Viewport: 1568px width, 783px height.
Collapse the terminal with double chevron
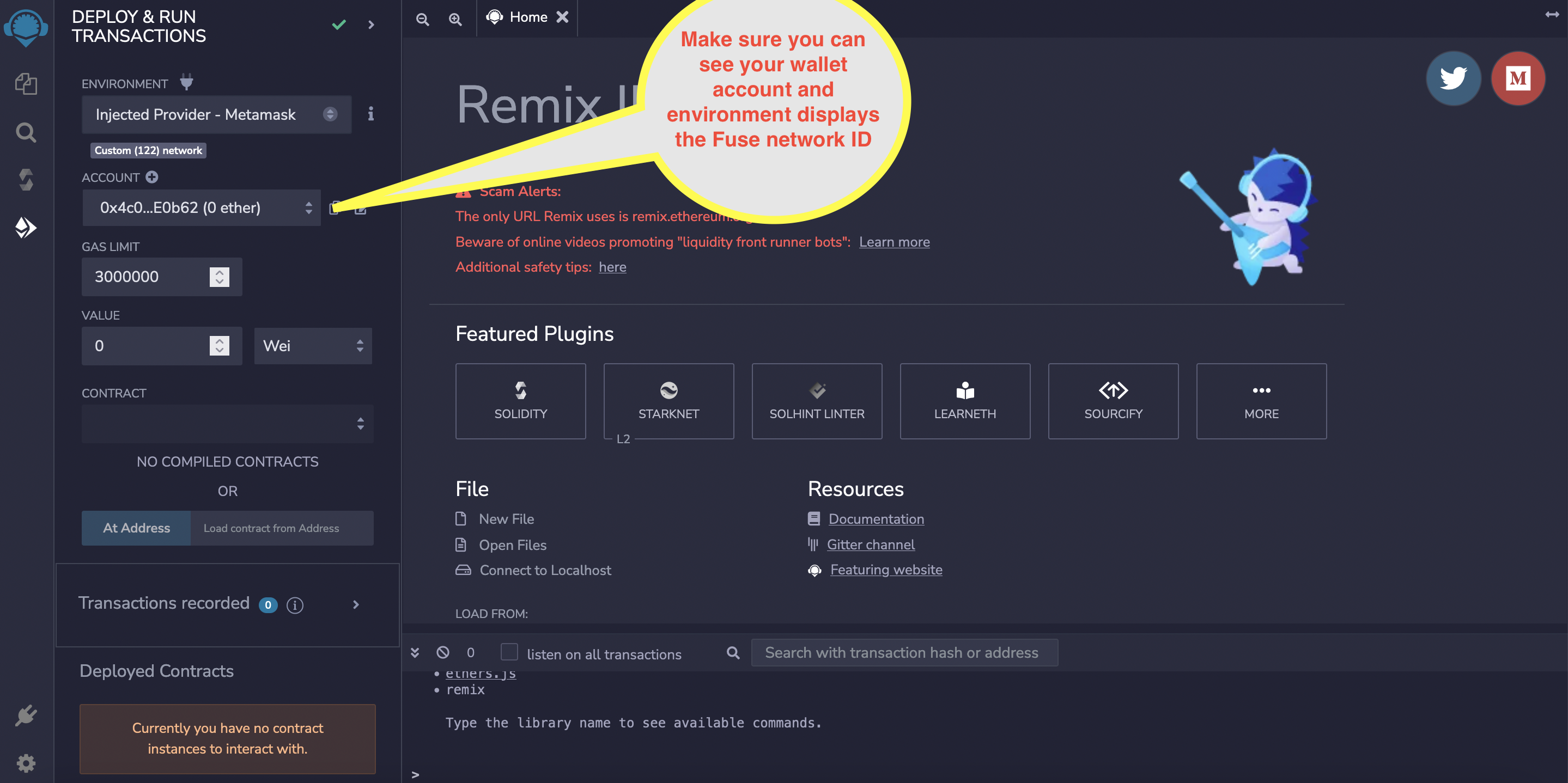pos(415,652)
